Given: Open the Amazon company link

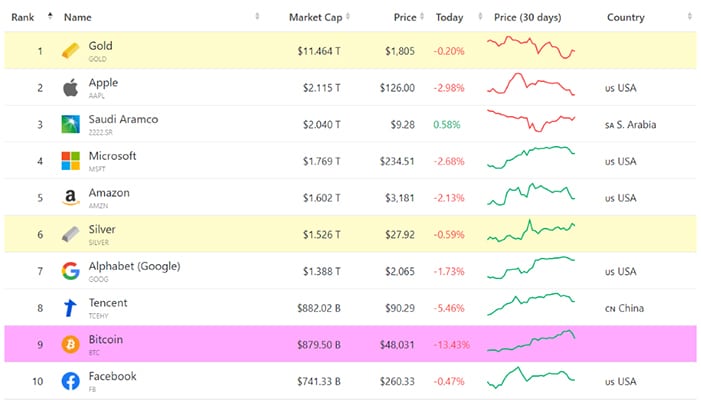Looking at the screenshot, I should [109, 193].
